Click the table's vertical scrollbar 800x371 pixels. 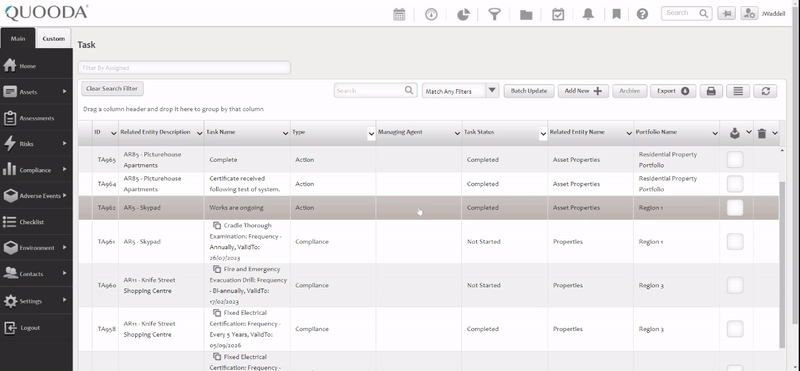tap(783, 265)
